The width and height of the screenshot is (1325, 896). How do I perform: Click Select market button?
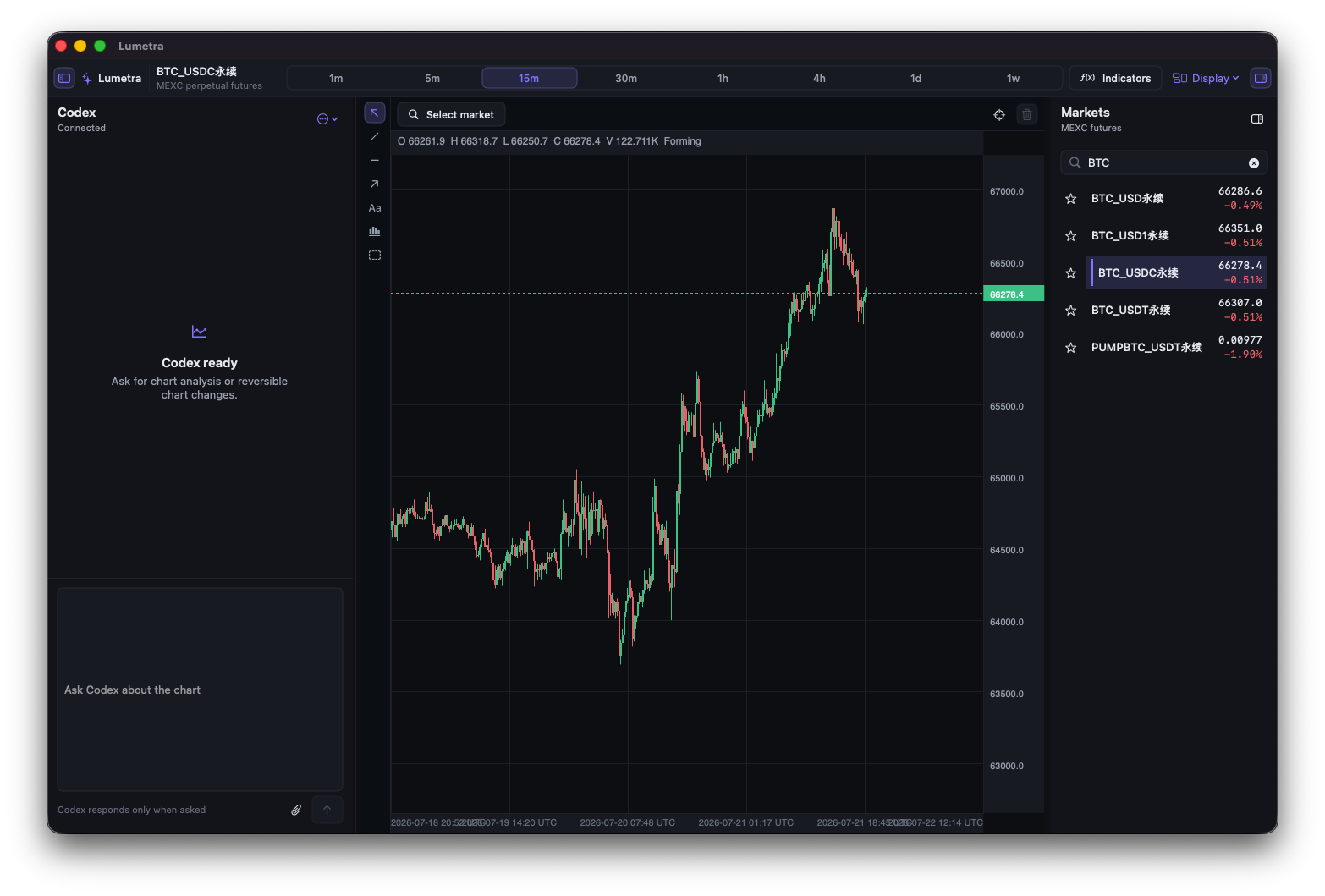451,114
